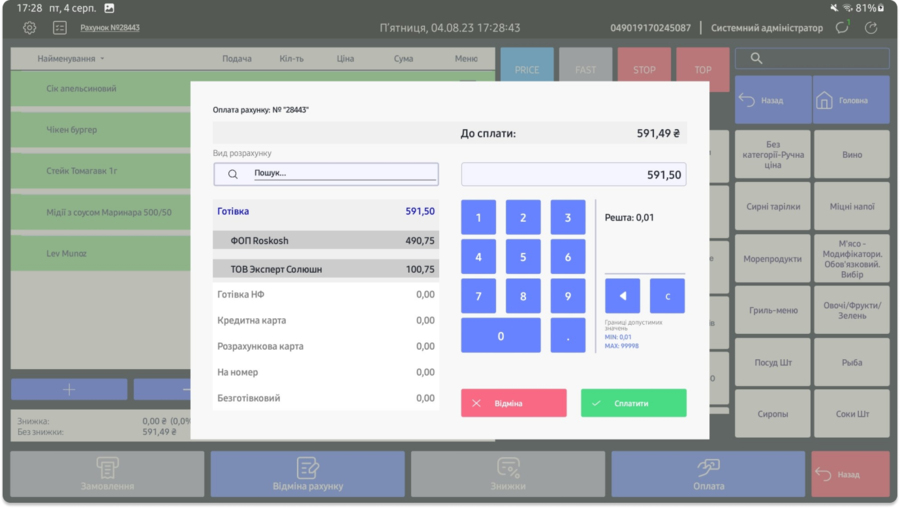
Task: Clear amount with the C key
Action: point(667,296)
